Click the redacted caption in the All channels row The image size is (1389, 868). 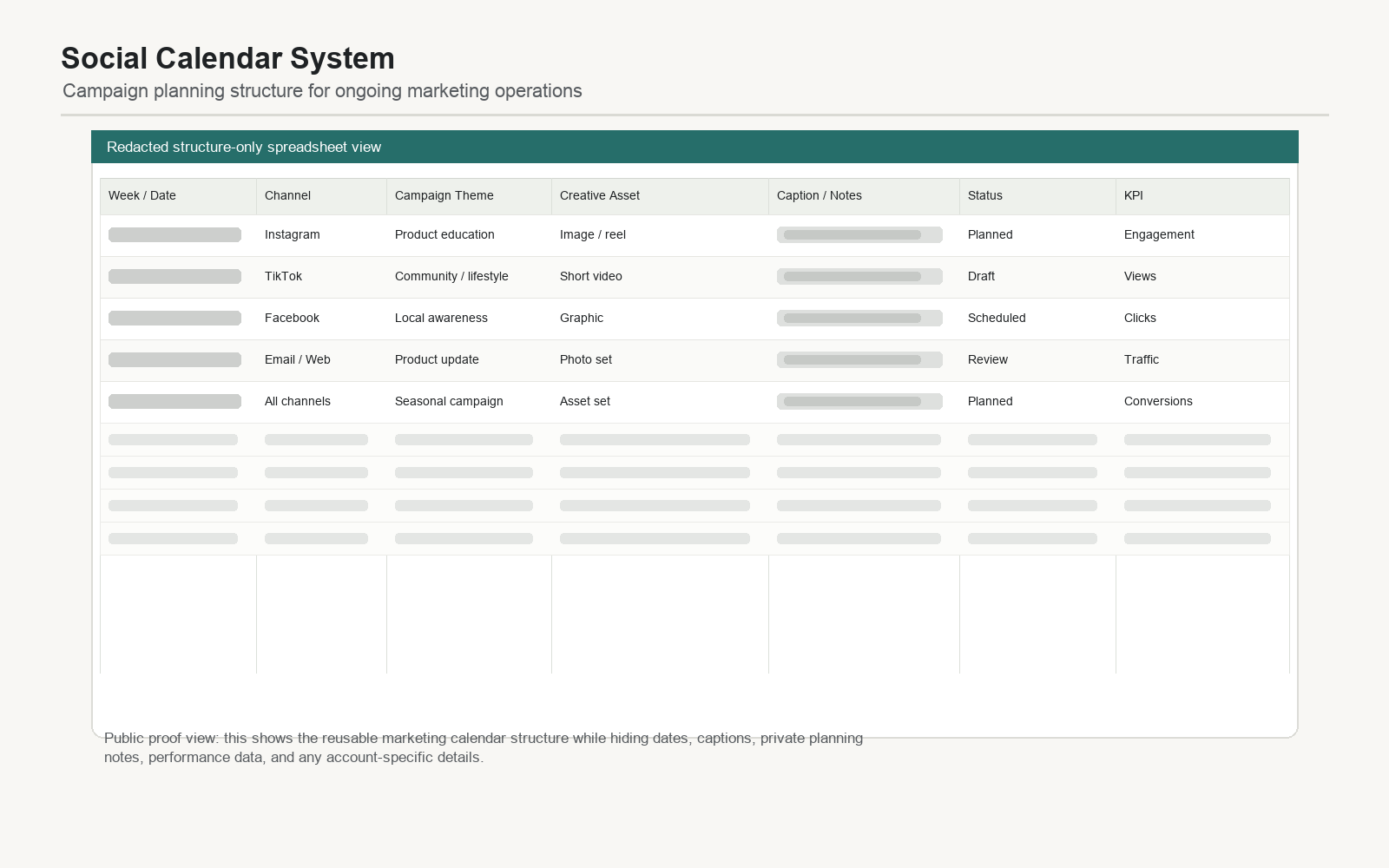coord(859,401)
